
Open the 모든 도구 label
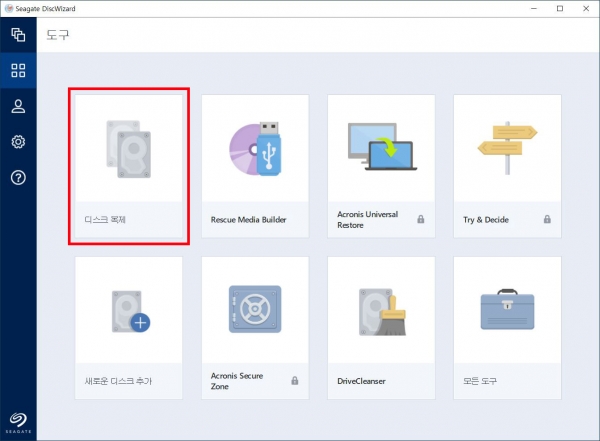click(x=481, y=381)
